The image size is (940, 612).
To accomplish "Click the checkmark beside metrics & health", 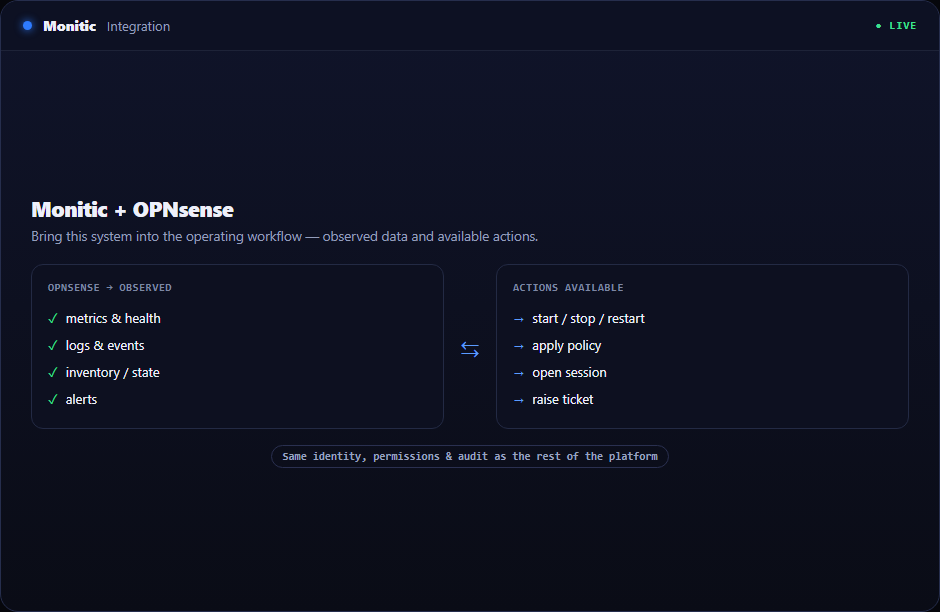I will tap(53, 318).
